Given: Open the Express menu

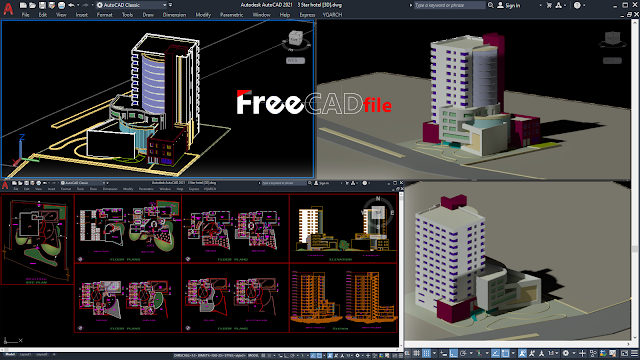Looking at the screenshot, I should [x=307, y=15].
